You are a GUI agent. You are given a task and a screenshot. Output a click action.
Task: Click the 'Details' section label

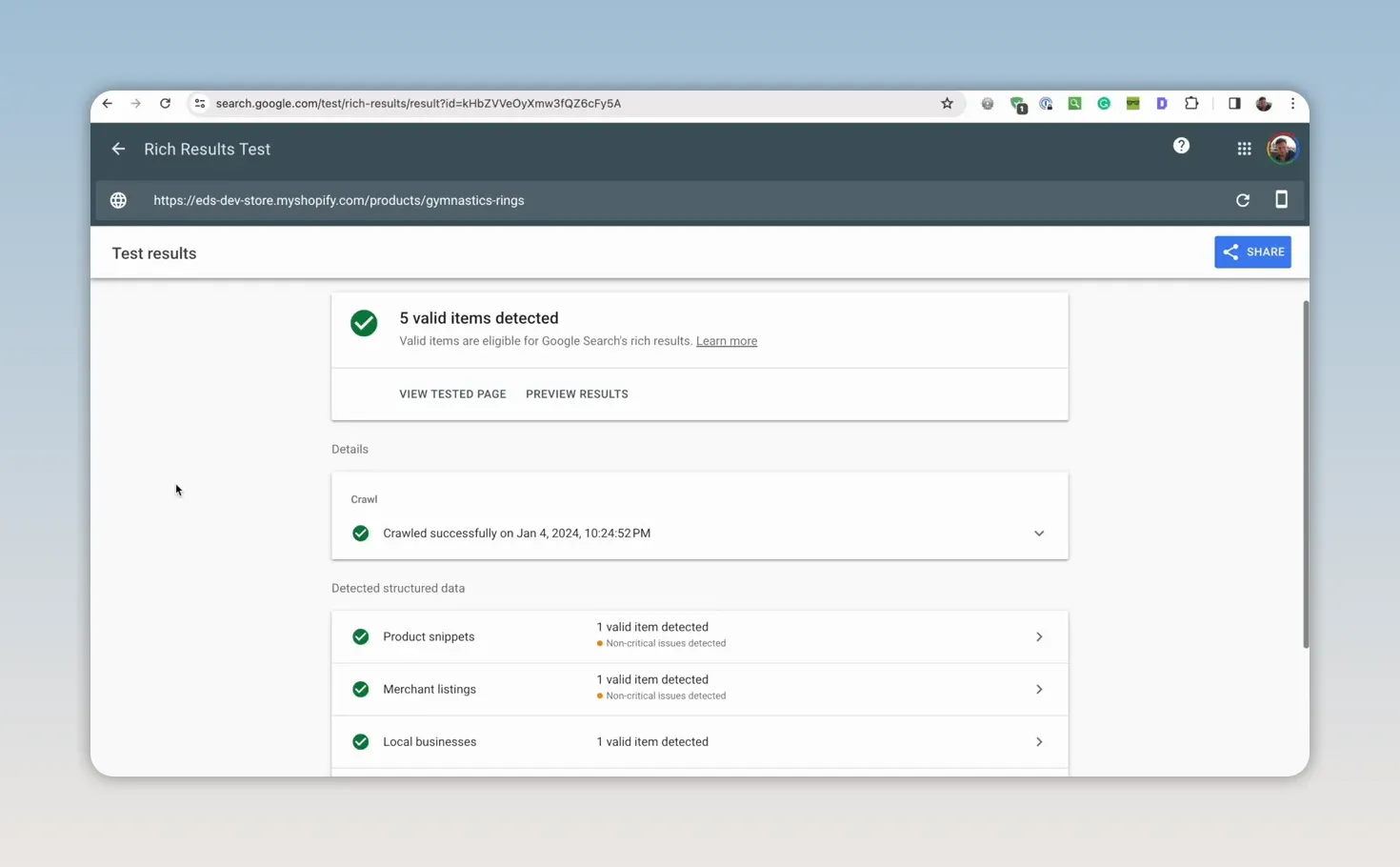[350, 449]
